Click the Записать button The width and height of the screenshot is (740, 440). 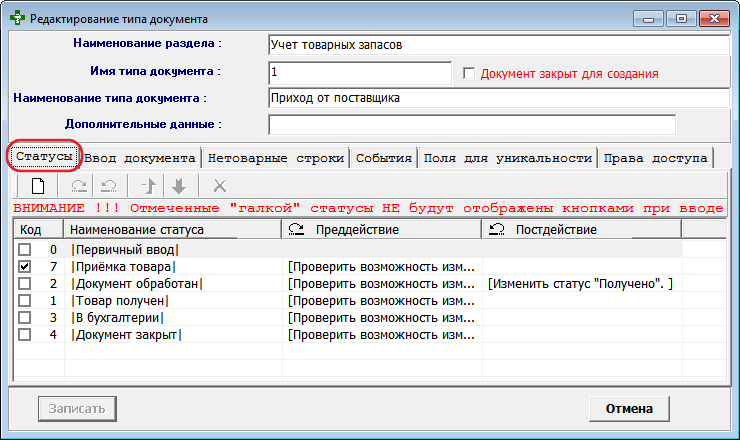(x=77, y=408)
